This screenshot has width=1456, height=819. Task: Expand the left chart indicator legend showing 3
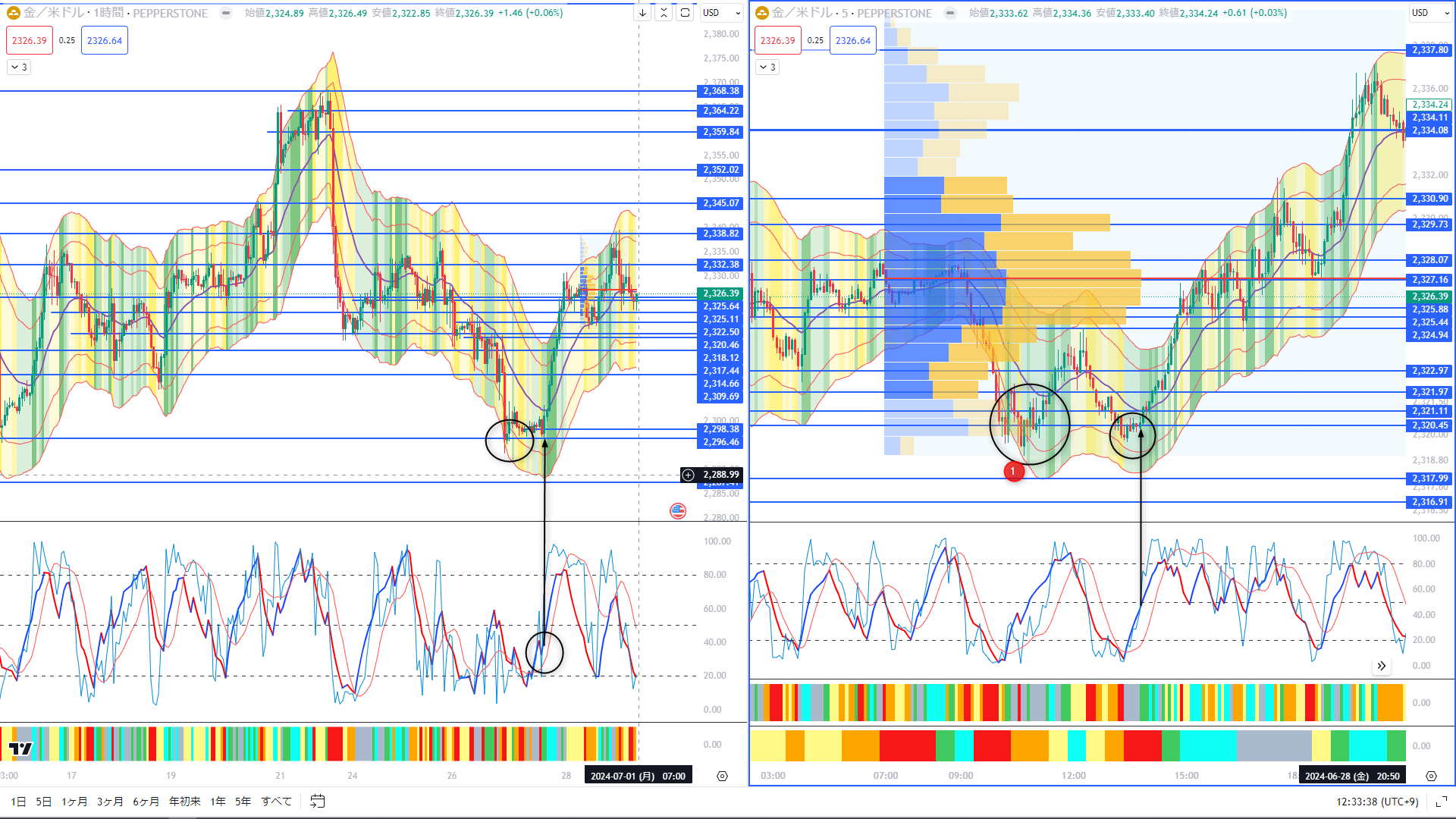[19, 67]
